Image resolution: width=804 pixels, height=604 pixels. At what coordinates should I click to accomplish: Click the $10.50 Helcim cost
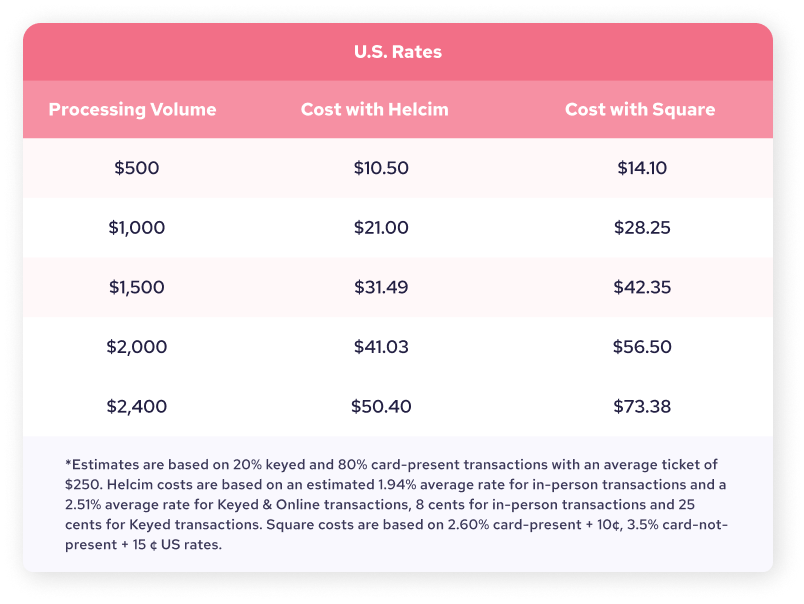click(x=381, y=168)
